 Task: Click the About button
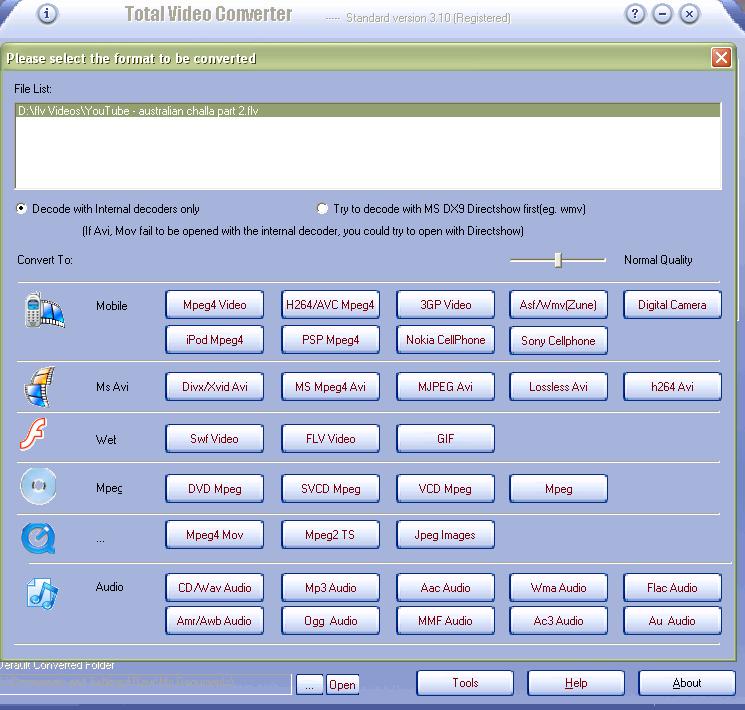click(687, 683)
